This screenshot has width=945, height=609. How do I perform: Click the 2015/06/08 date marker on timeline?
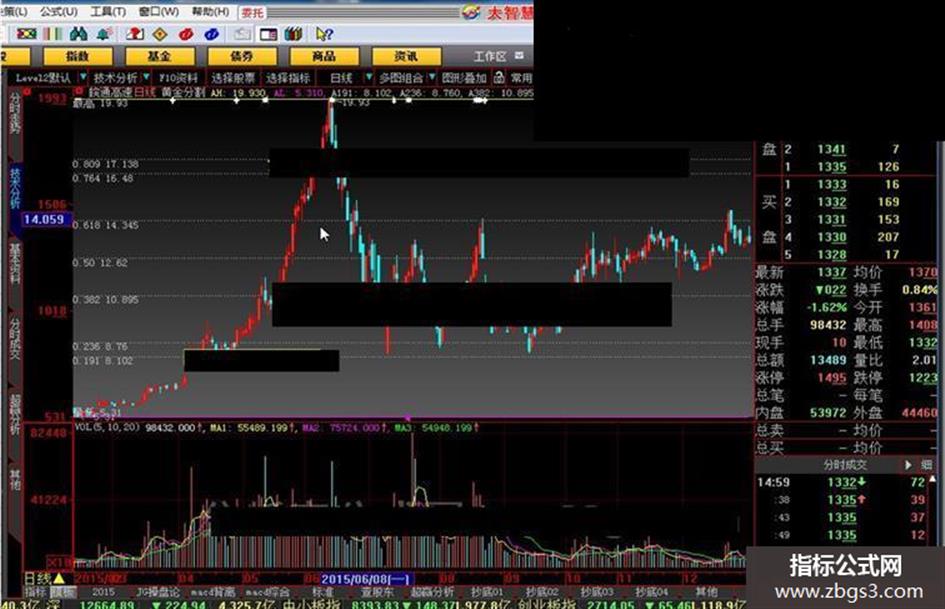point(365,579)
